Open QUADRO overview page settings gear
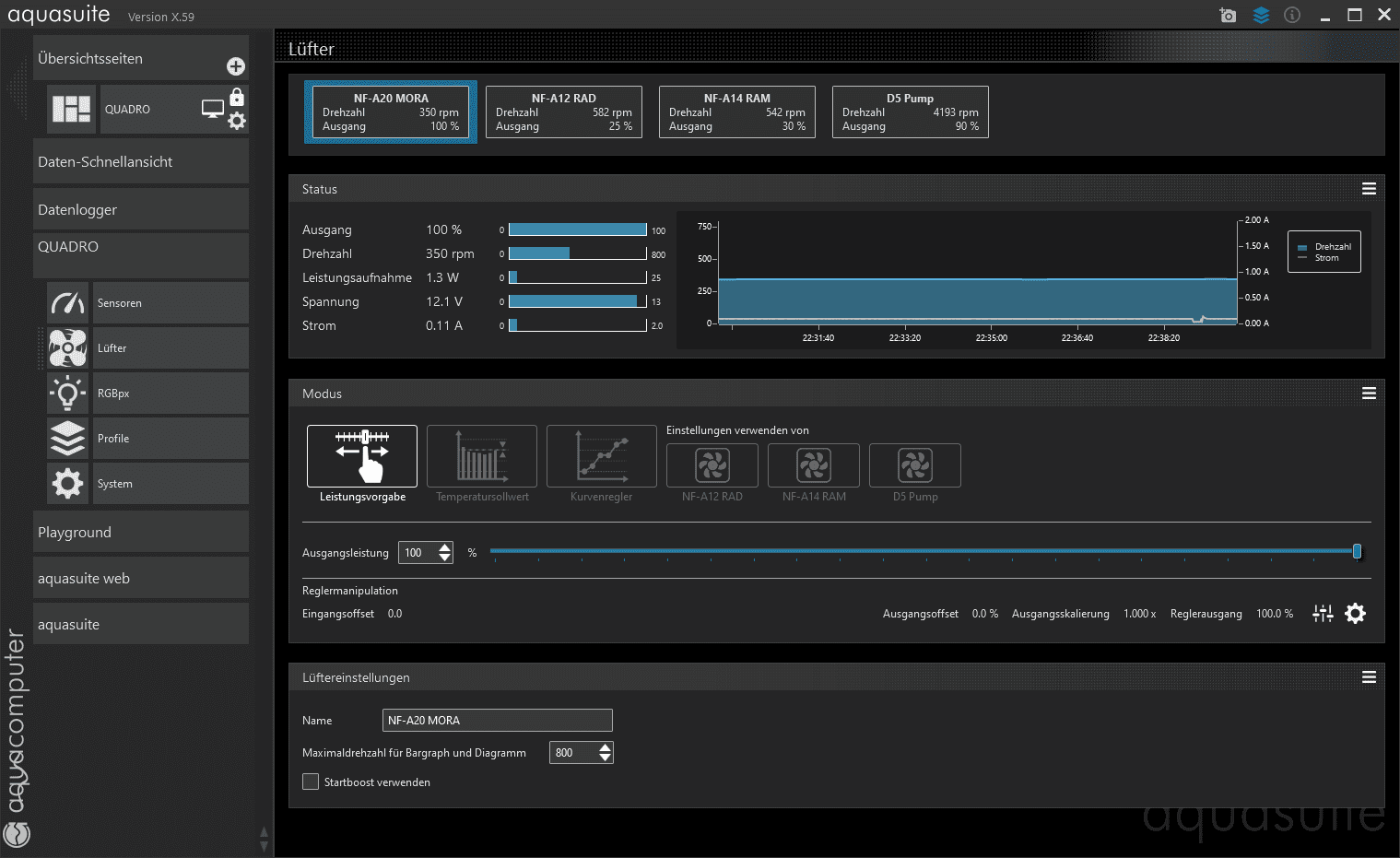The image size is (1400, 858). 237,121
